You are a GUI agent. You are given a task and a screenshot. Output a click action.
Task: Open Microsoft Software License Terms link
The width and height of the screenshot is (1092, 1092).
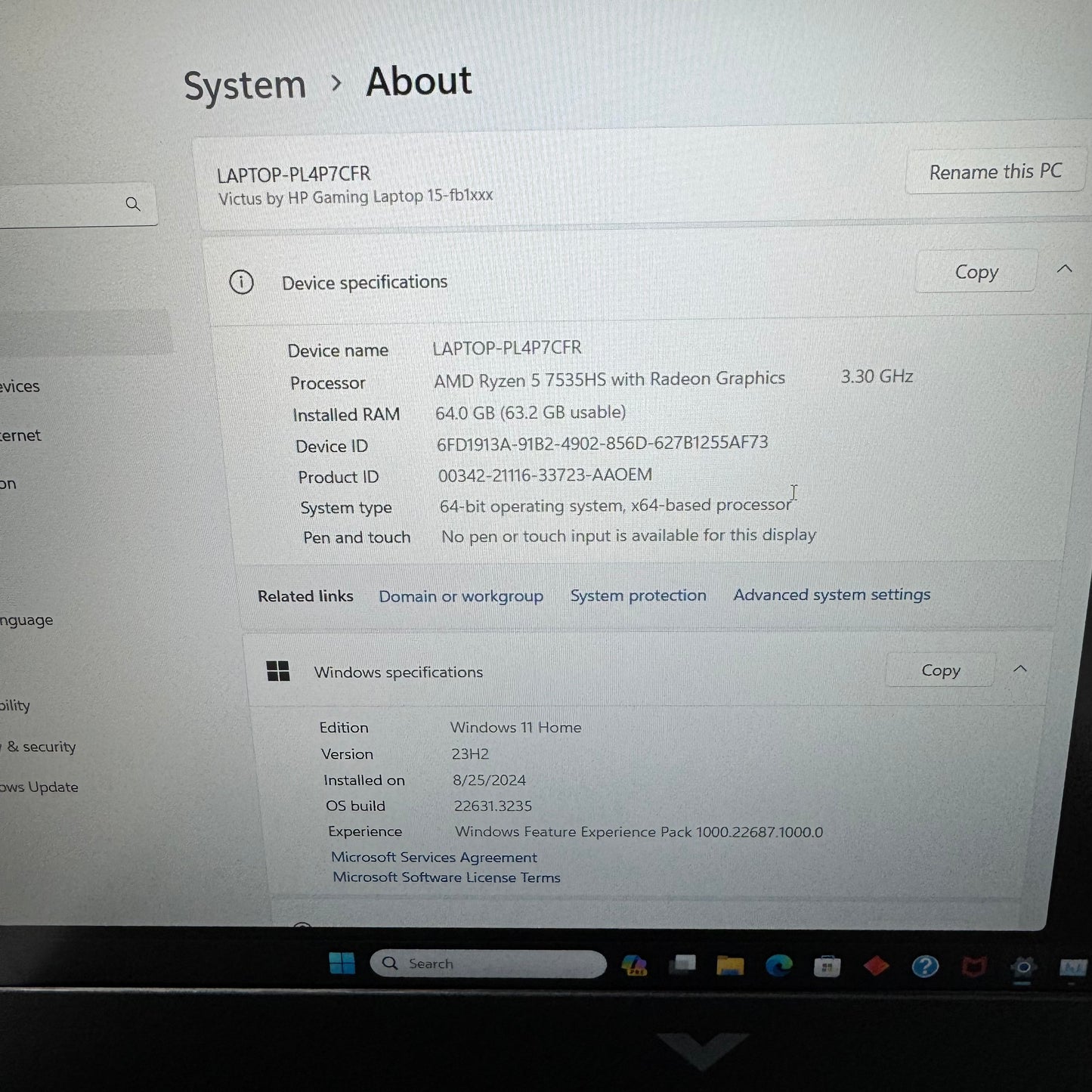(447, 877)
